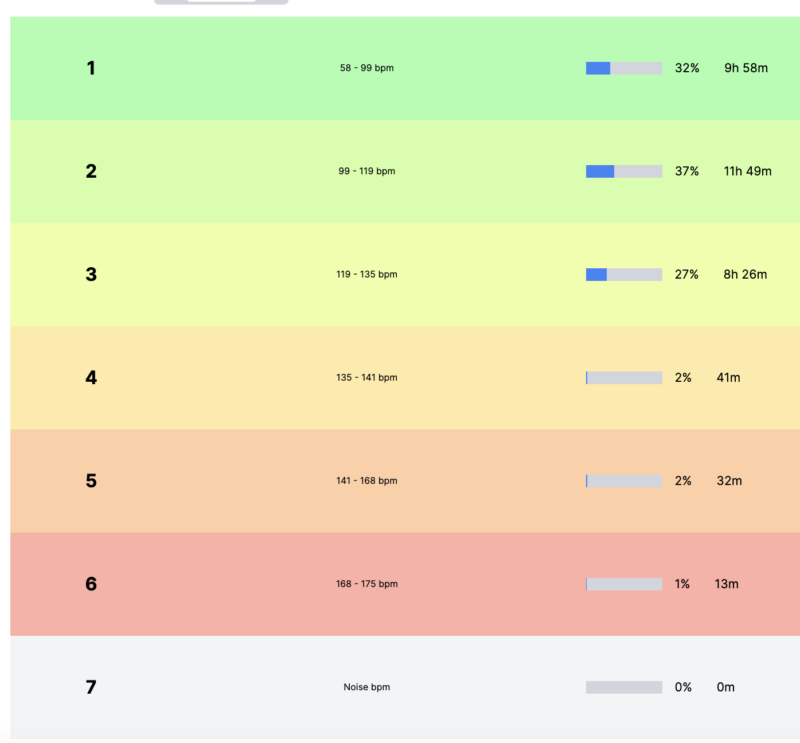Screen dimensions: 800x743
Task: Click the zone 1 progress bar
Action: click(624, 68)
